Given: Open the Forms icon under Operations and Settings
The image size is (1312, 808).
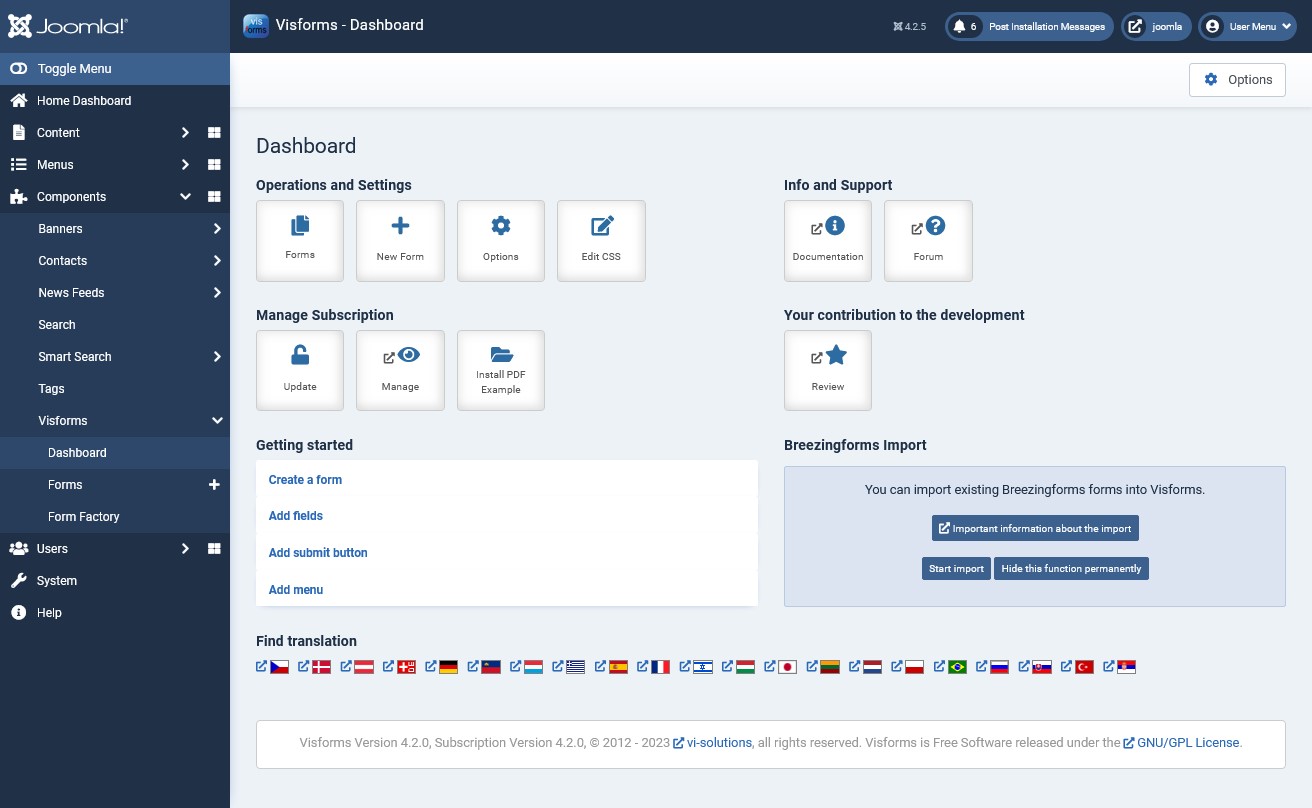Looking at the screenshot, I should click(299, 240).
